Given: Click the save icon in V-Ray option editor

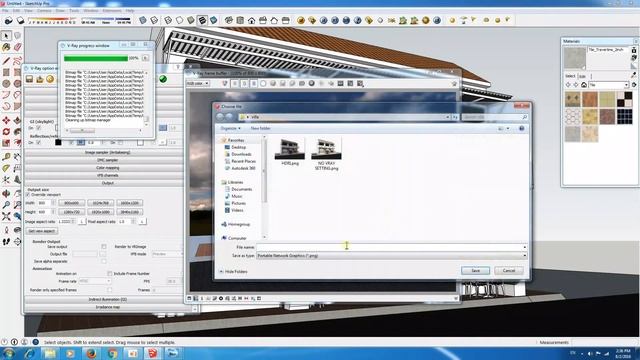Looking at the screenshot, I should (29, 79).
